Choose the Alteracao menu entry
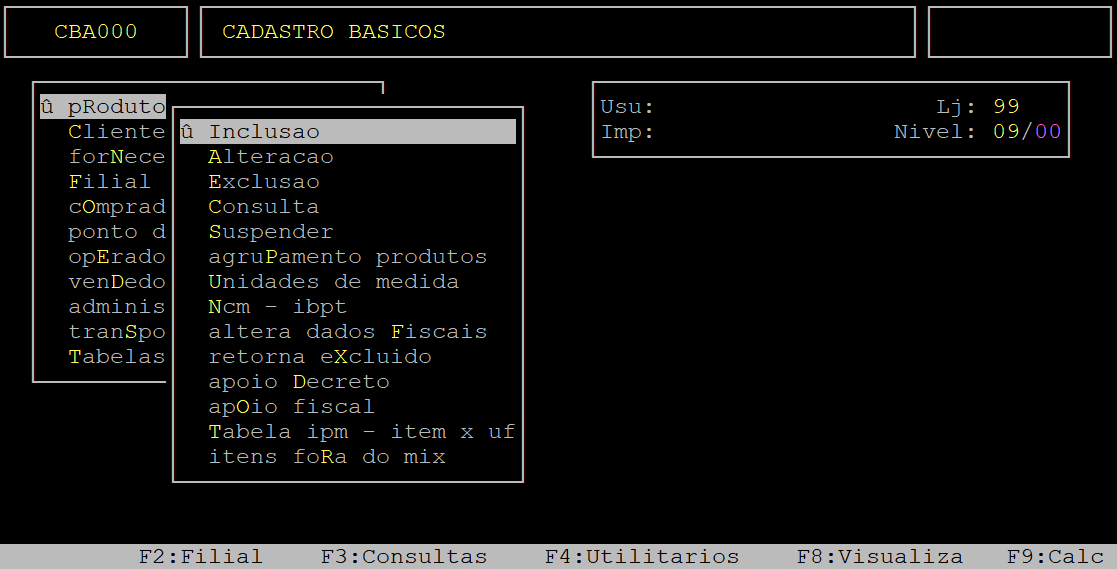The image size is (1117, 569). click(x=271, y=157)
